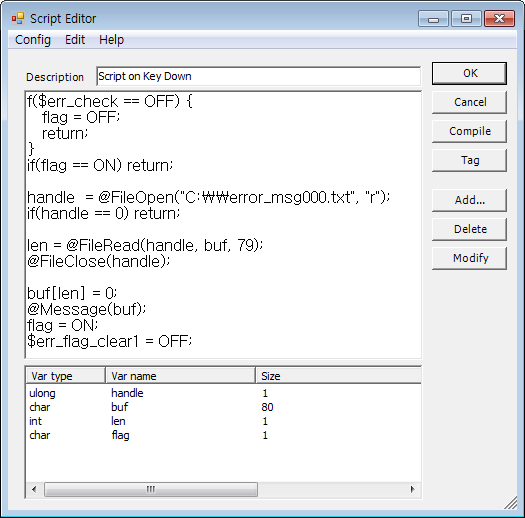Image resolution: width=525 pixels, height=518 pixels.
Task: Click the Script Editor title bar icon
Action: click(x=18, y=18)
